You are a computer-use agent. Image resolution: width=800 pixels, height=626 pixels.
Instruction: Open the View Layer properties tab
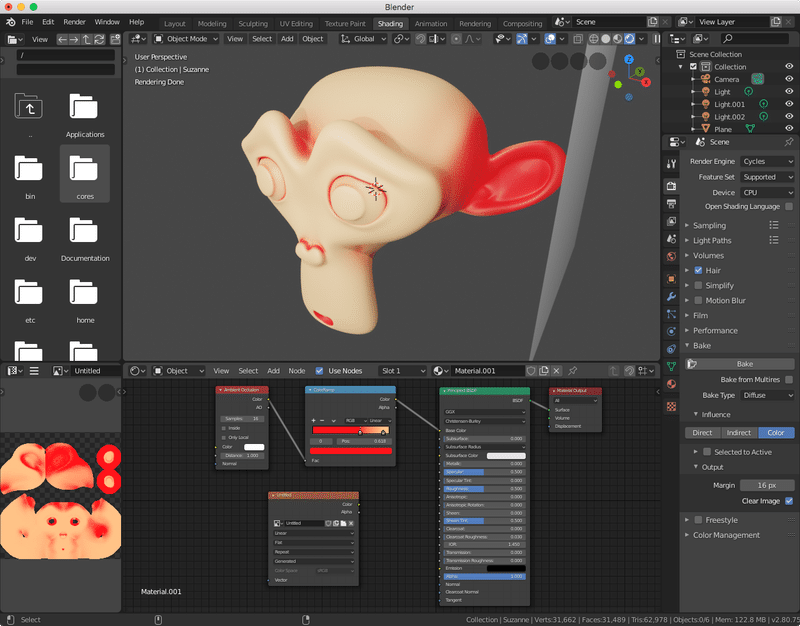point(671,221)
